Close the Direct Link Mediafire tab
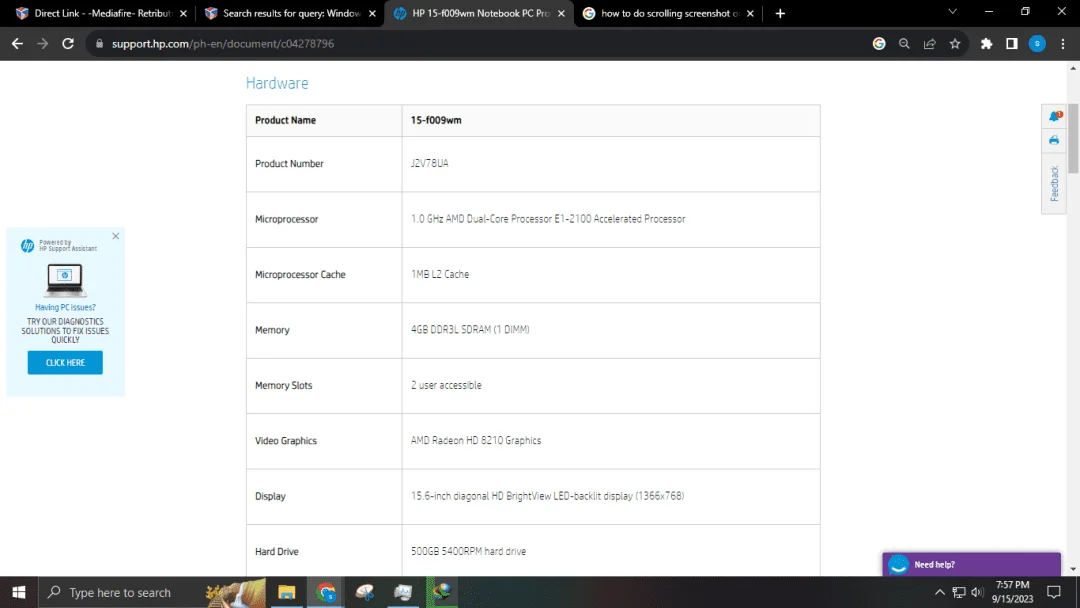Image resolution: width=1080 pixels, height=608 pixels. click(183, 13)
